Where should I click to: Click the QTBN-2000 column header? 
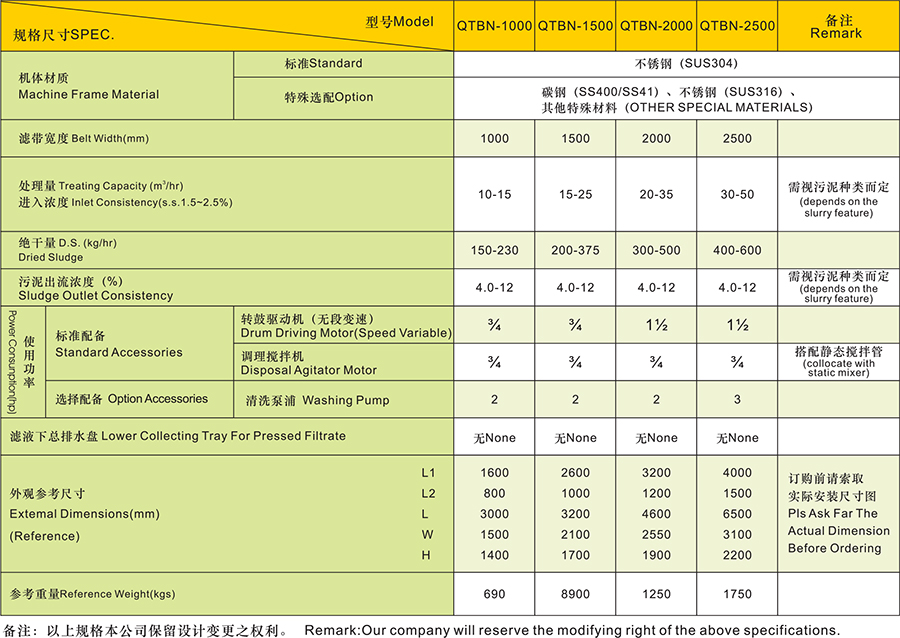point(656,26)
